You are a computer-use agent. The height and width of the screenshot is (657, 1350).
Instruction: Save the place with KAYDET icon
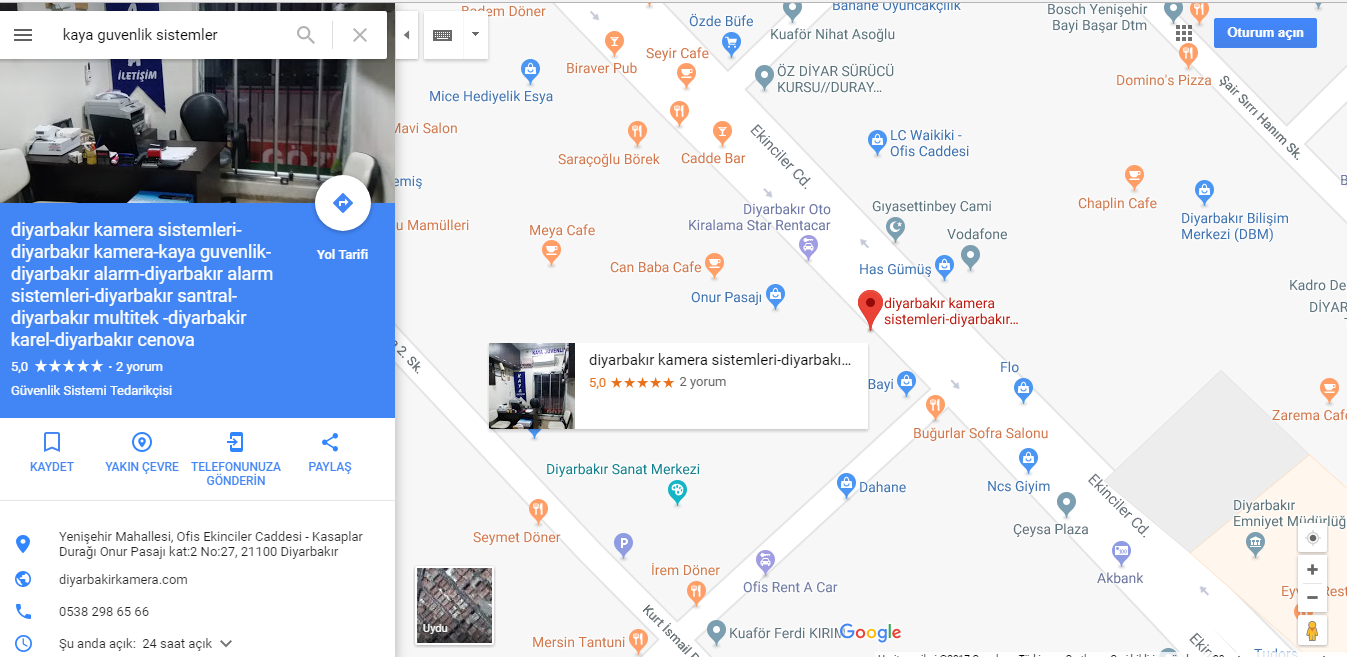(x=52, y=452)
